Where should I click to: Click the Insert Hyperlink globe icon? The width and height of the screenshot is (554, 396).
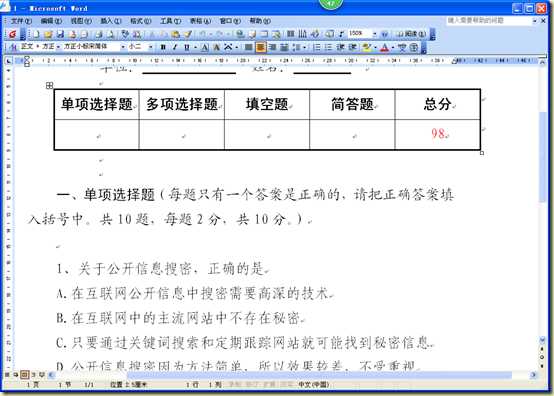click(x=240, y=34)
